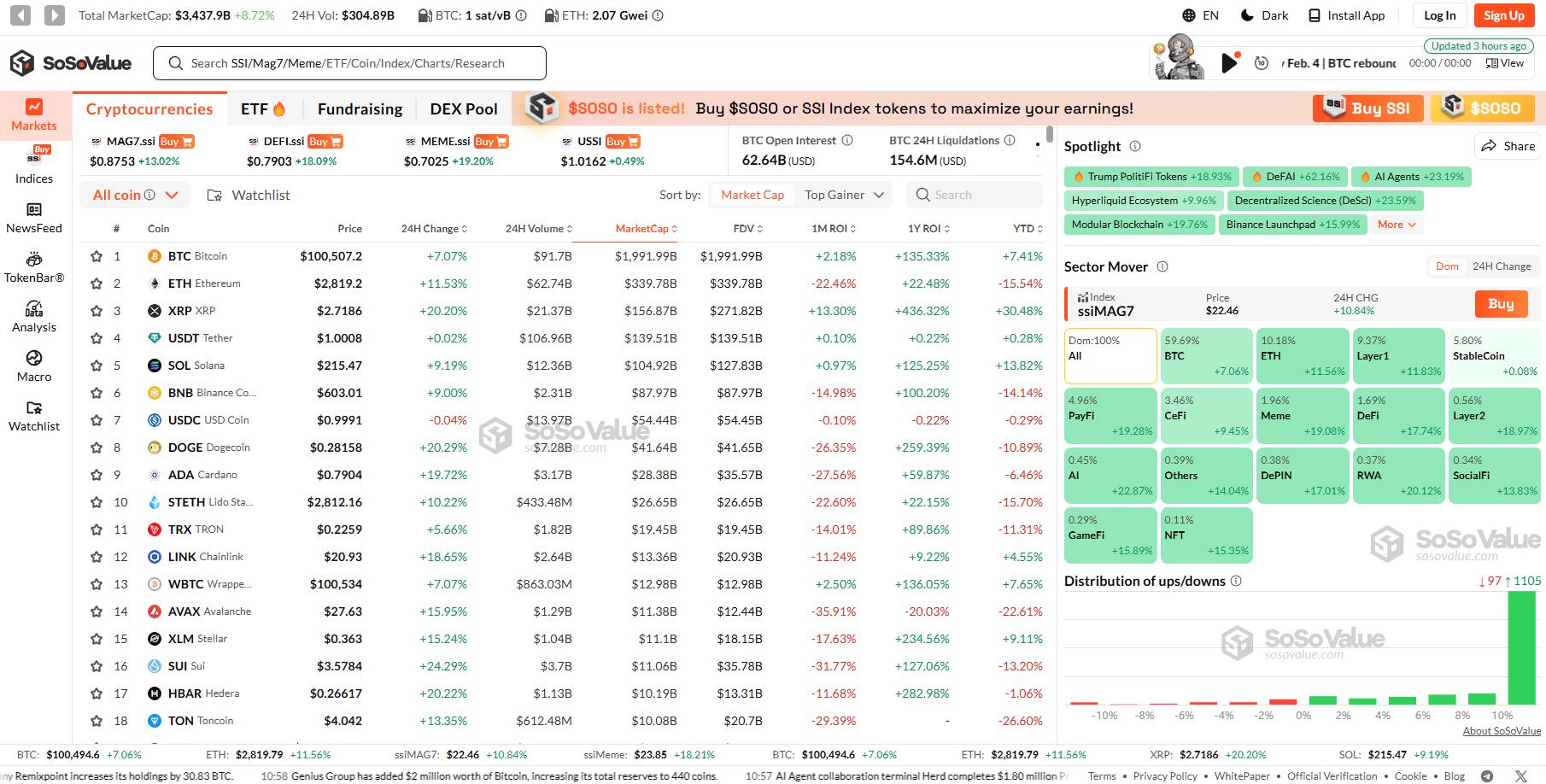Click the Buy SSI button
This screenshot has height=784, width=1546.
1368,108
